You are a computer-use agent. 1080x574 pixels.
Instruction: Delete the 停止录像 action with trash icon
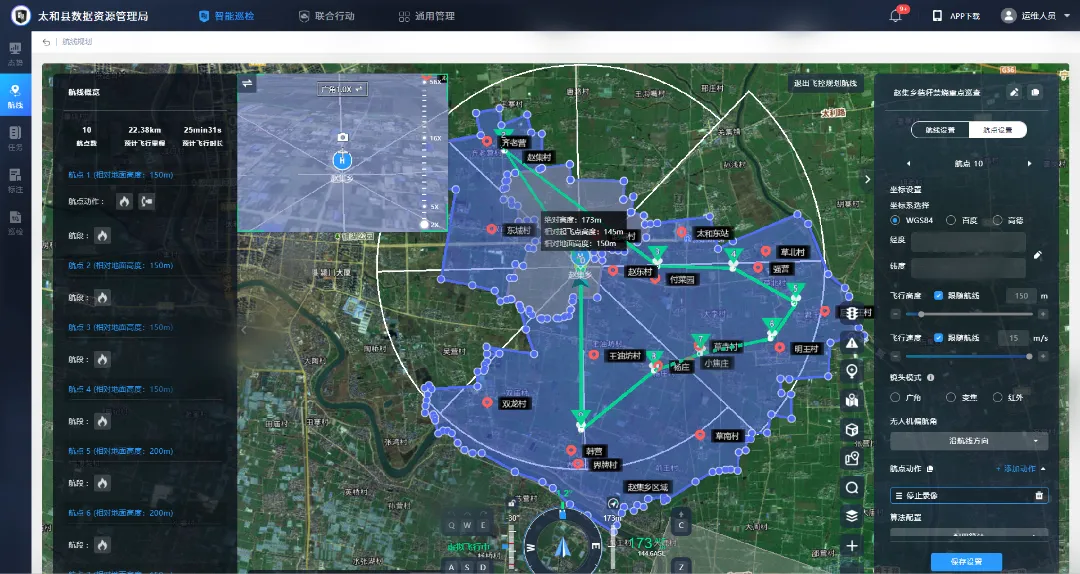click(x=1039, y=495)
